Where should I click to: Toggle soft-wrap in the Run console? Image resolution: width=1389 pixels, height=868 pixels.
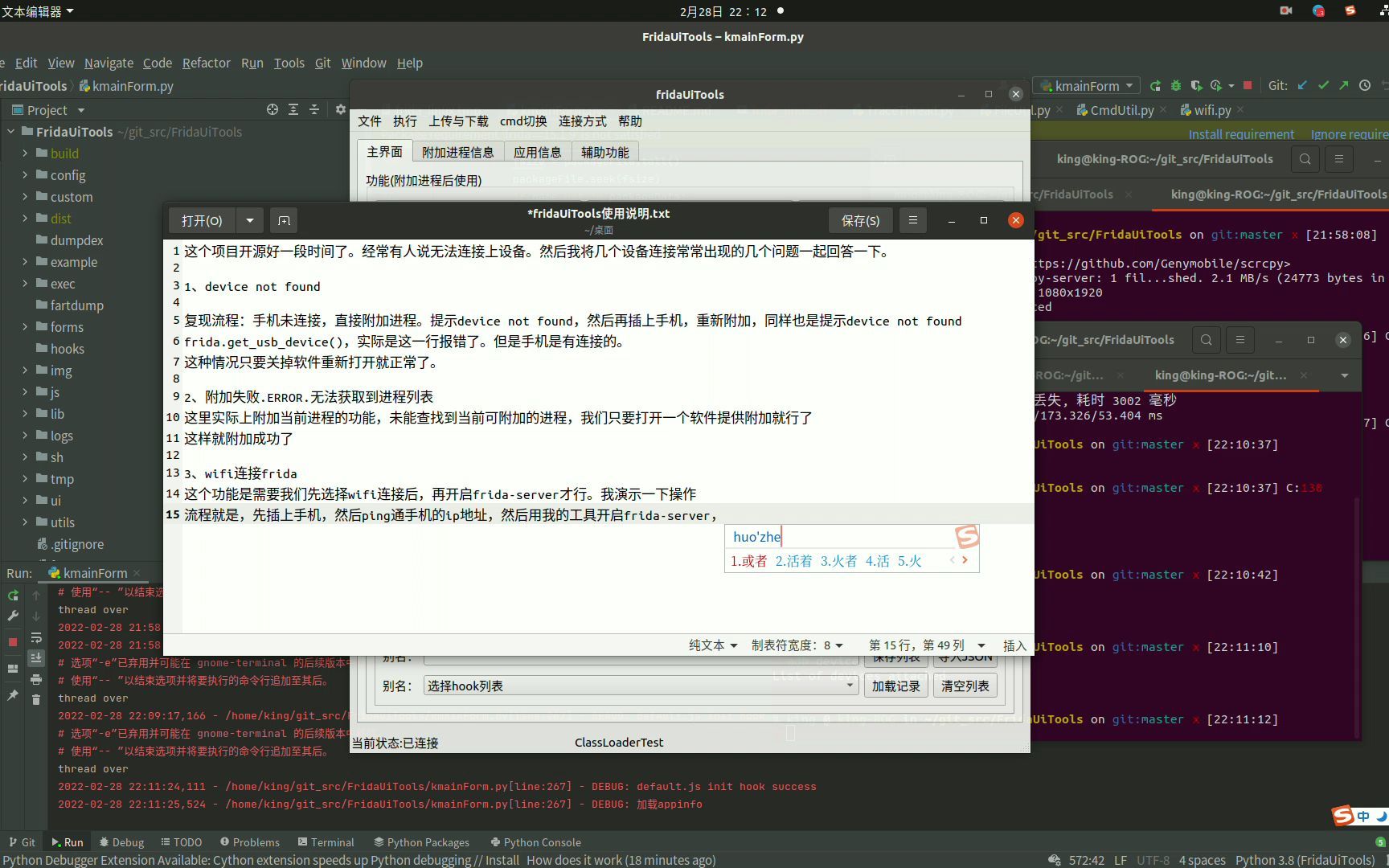37,638
